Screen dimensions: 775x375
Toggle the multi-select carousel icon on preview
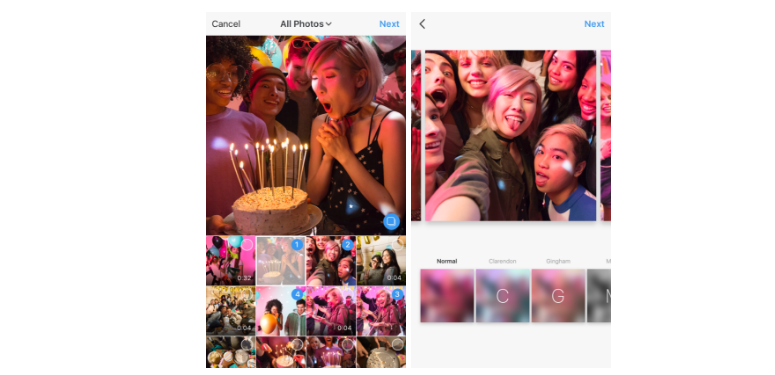[391, 221]
